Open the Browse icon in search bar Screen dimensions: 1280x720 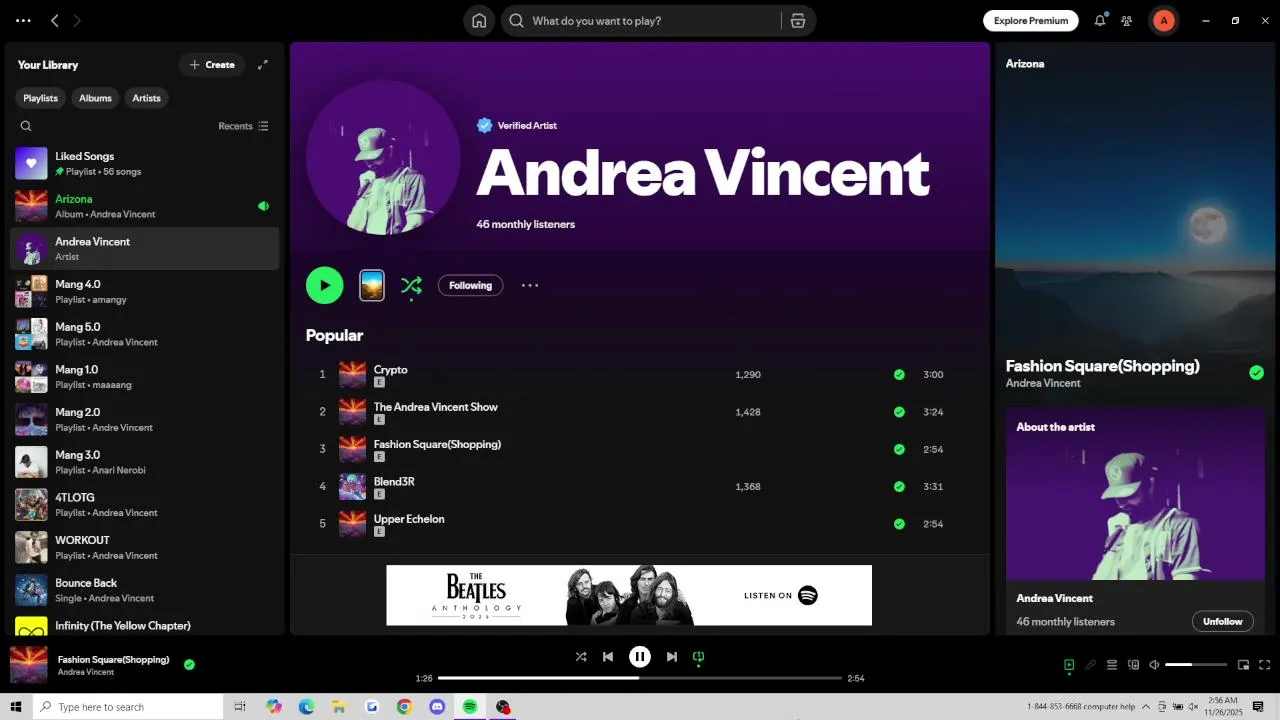click(798, 21)
